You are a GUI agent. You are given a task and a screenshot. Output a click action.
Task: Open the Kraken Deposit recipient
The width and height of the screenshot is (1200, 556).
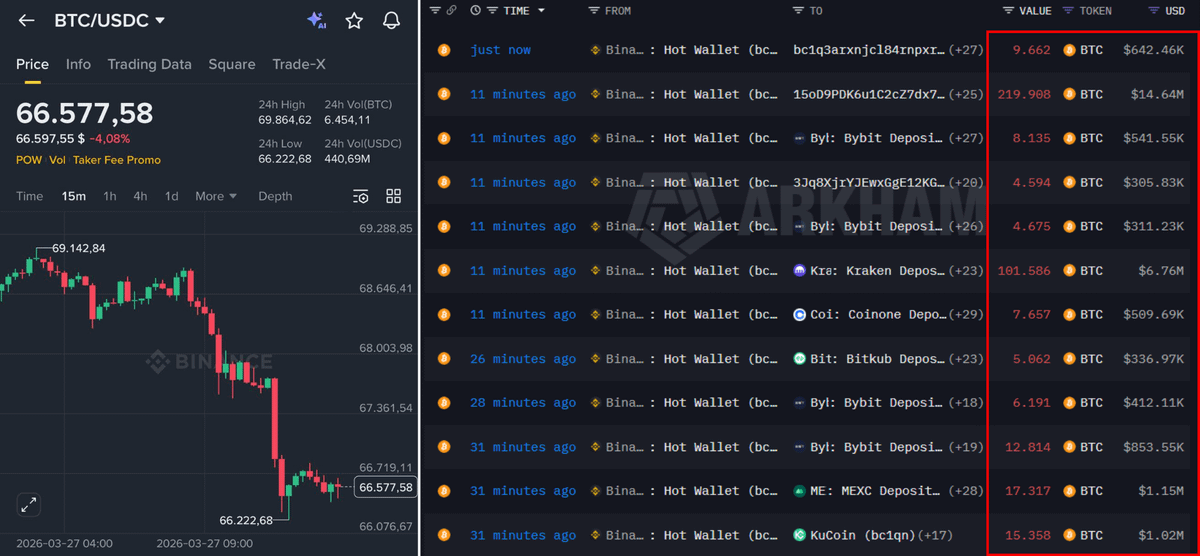coord(868,271)
